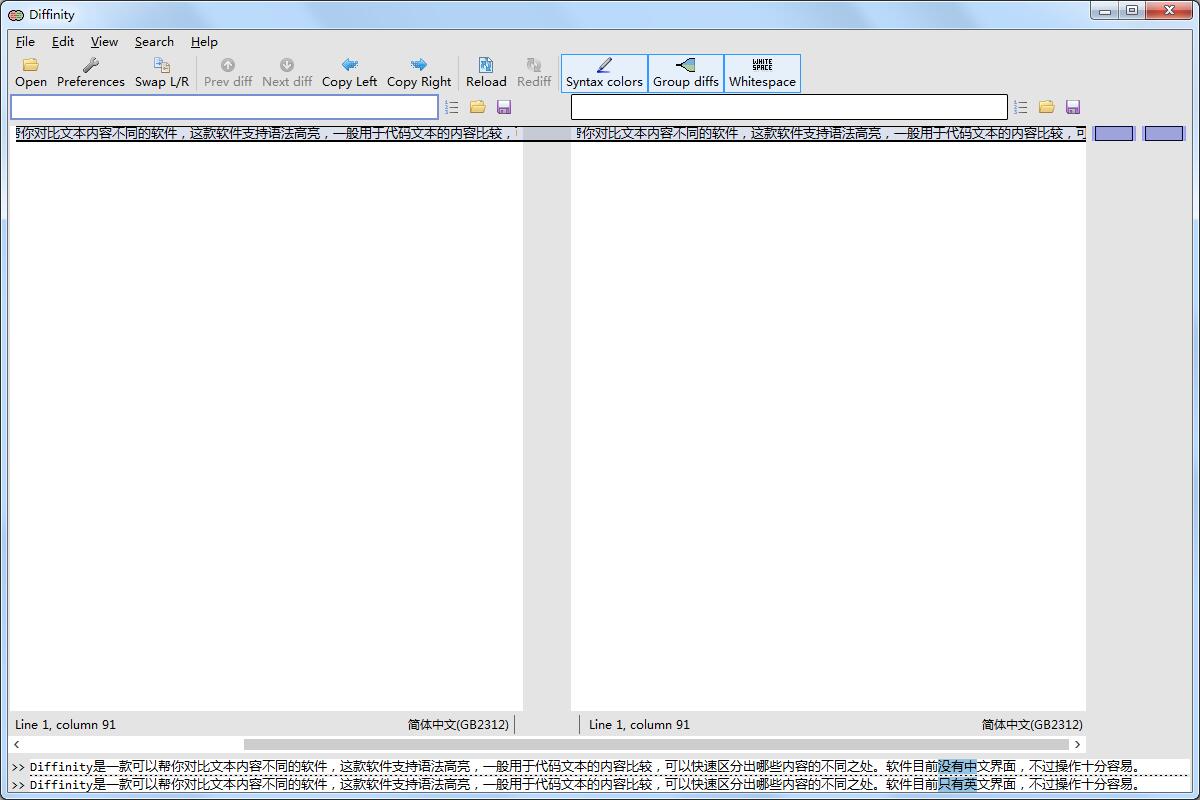Toggle Syntax colors highlighting
The width and height of the screenshot is (1200, 800).
point(604,73)
